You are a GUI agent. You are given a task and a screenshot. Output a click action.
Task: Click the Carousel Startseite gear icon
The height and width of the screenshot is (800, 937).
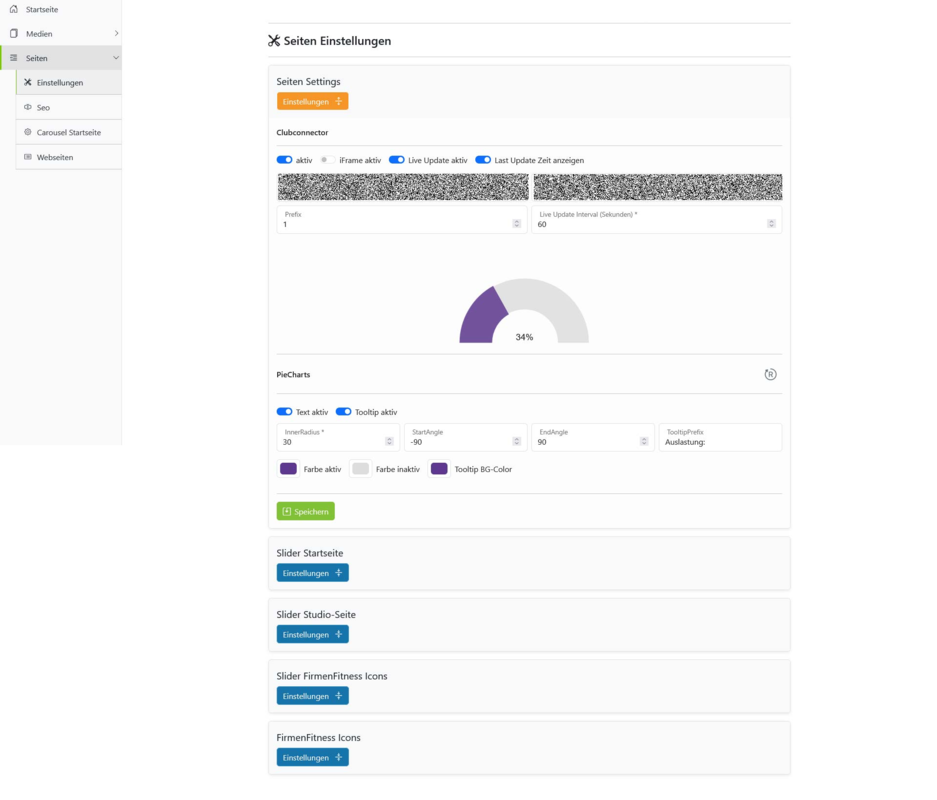(x=27, y=132)
